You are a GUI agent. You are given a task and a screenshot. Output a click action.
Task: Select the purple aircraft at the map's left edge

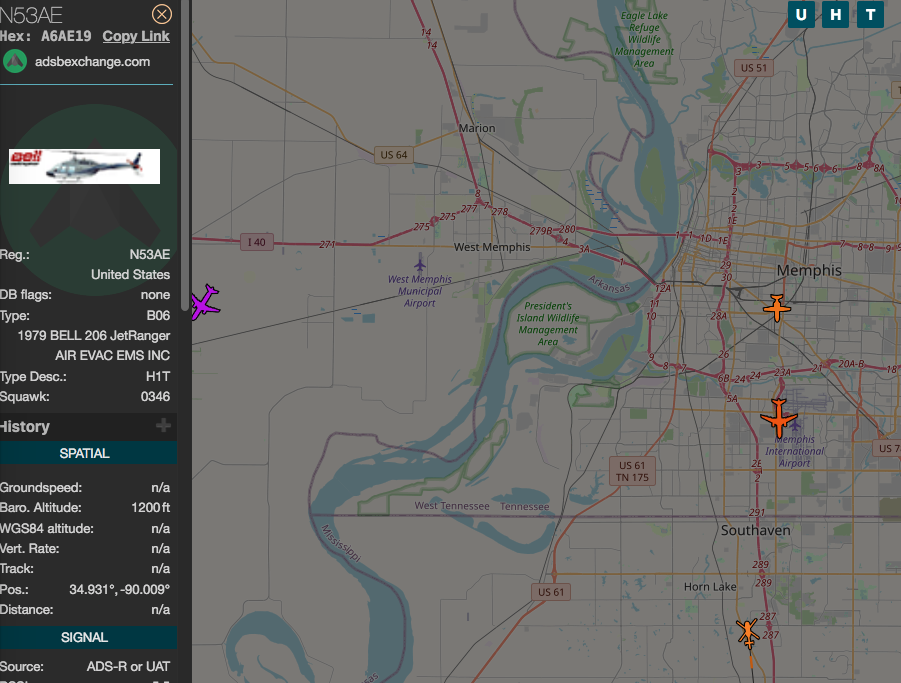pyautogui.click(x=205, y=302)
